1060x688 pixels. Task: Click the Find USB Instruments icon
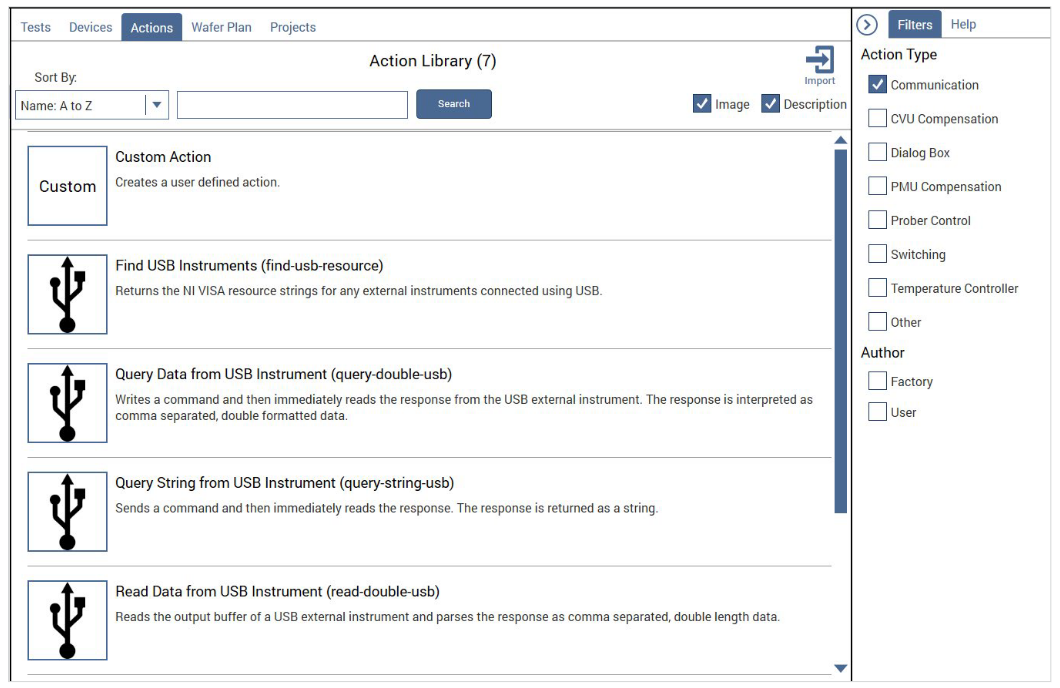coord(67,294)
